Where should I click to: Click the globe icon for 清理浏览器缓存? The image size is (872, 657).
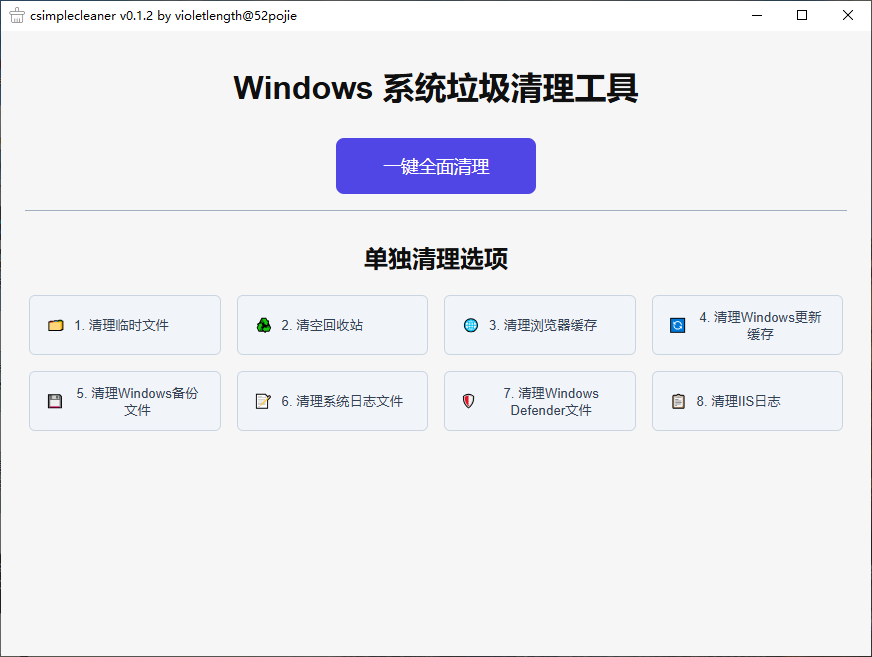(470, 325)
